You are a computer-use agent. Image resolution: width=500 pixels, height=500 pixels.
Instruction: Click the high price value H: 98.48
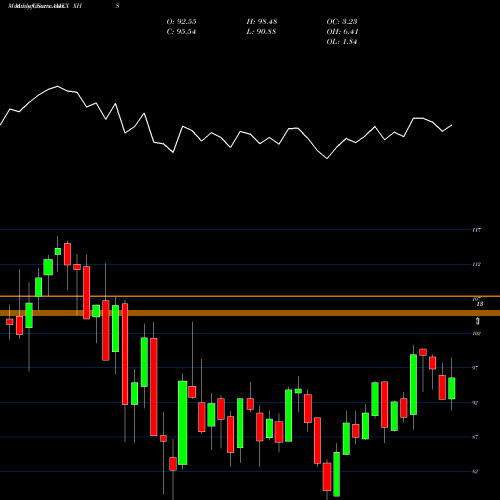click(262, 22)
